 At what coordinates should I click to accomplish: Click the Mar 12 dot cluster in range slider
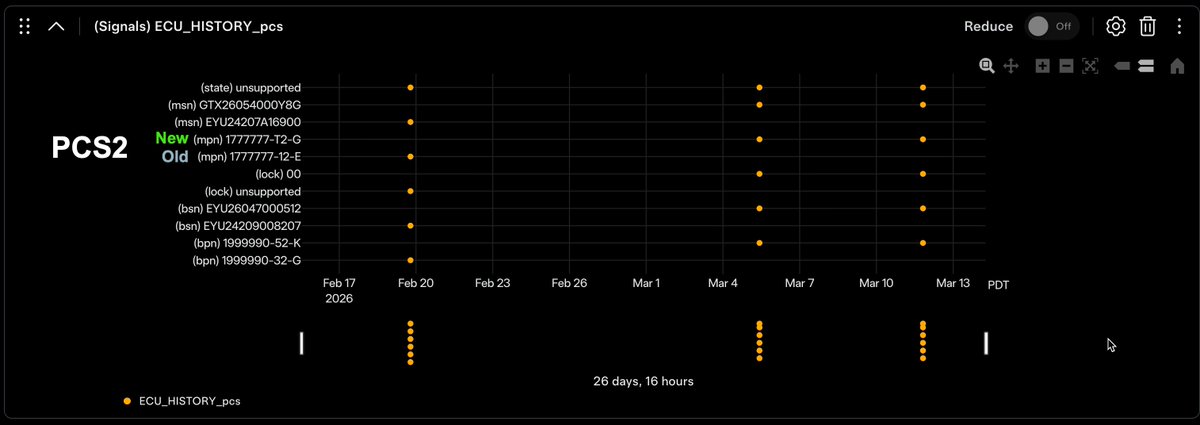click(x=923, y=341)
